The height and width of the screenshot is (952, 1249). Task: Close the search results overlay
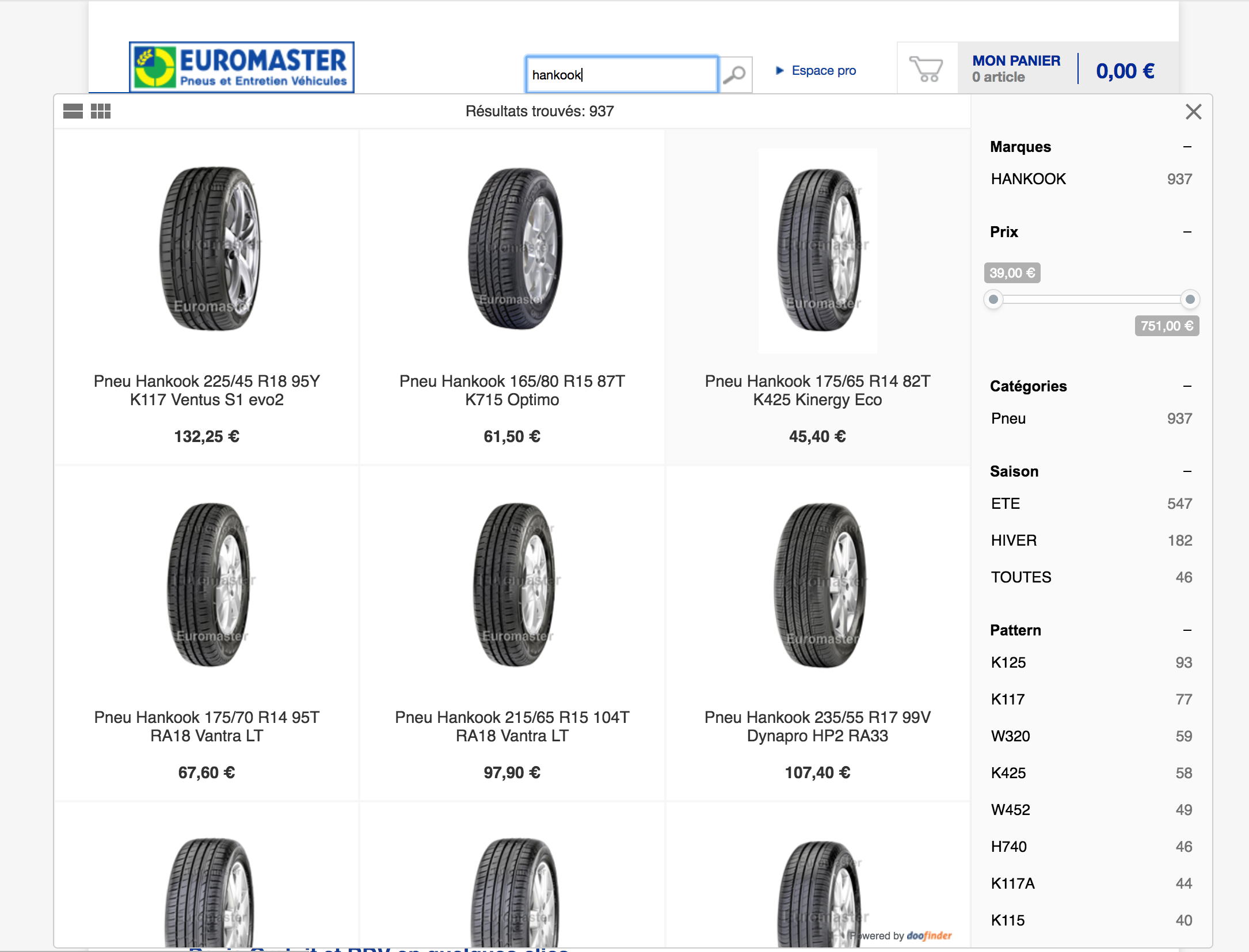1193,111
